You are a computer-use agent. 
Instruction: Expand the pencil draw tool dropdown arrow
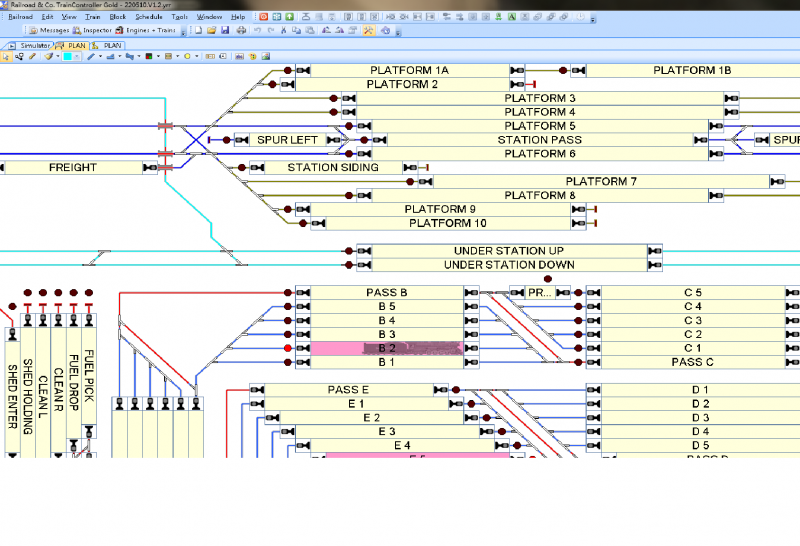click(99, 57)
